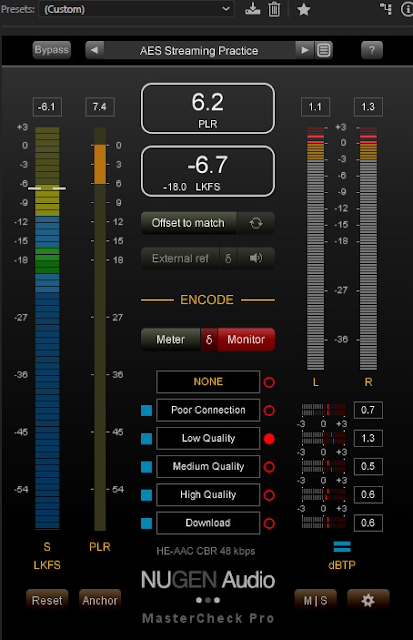Click the -6.1 short-term value box
Screen dimensions: 413x640
[x=47, y=107]
